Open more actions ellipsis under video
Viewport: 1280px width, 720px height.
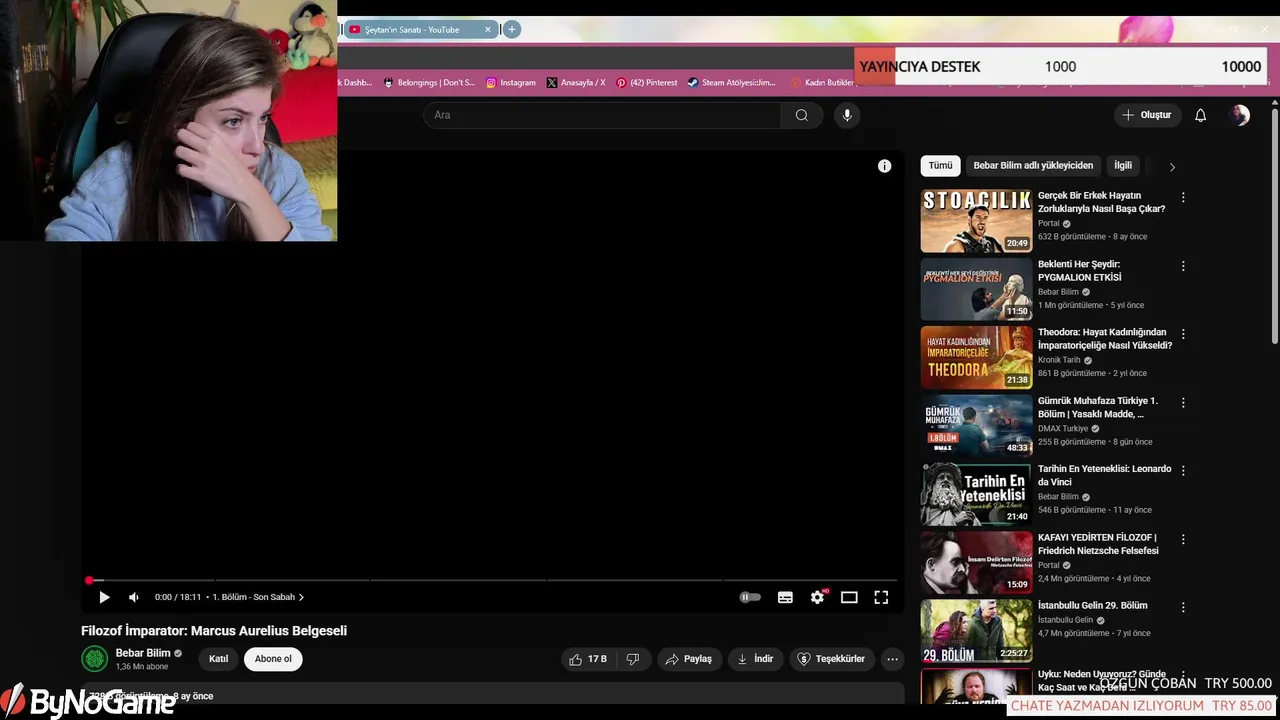point(892,659)
